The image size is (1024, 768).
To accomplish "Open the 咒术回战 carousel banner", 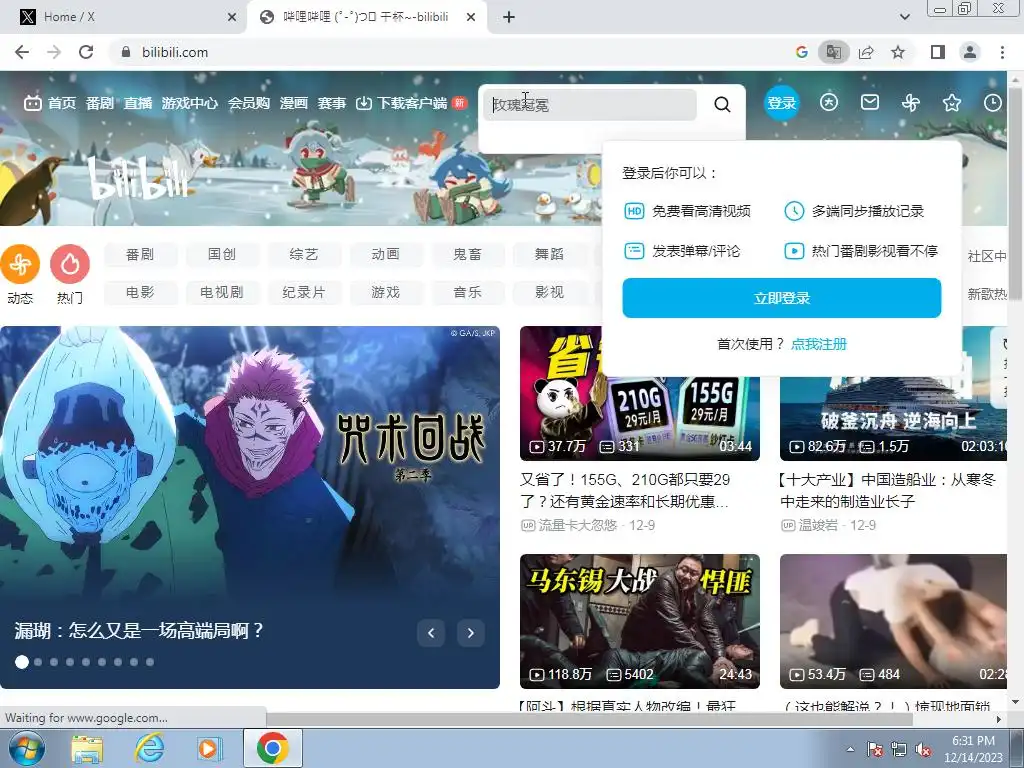I will [x=249, y=507].
